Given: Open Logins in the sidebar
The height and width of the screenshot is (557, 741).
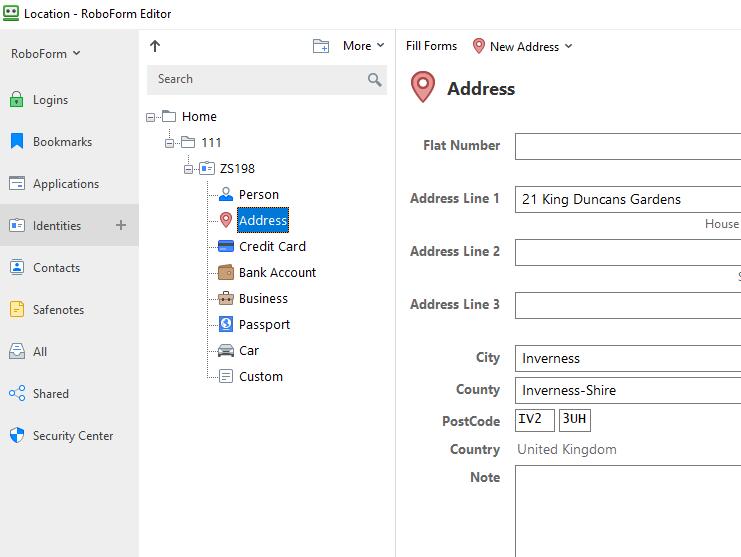Looking at the screenshot, I should (x=50, y=100).
